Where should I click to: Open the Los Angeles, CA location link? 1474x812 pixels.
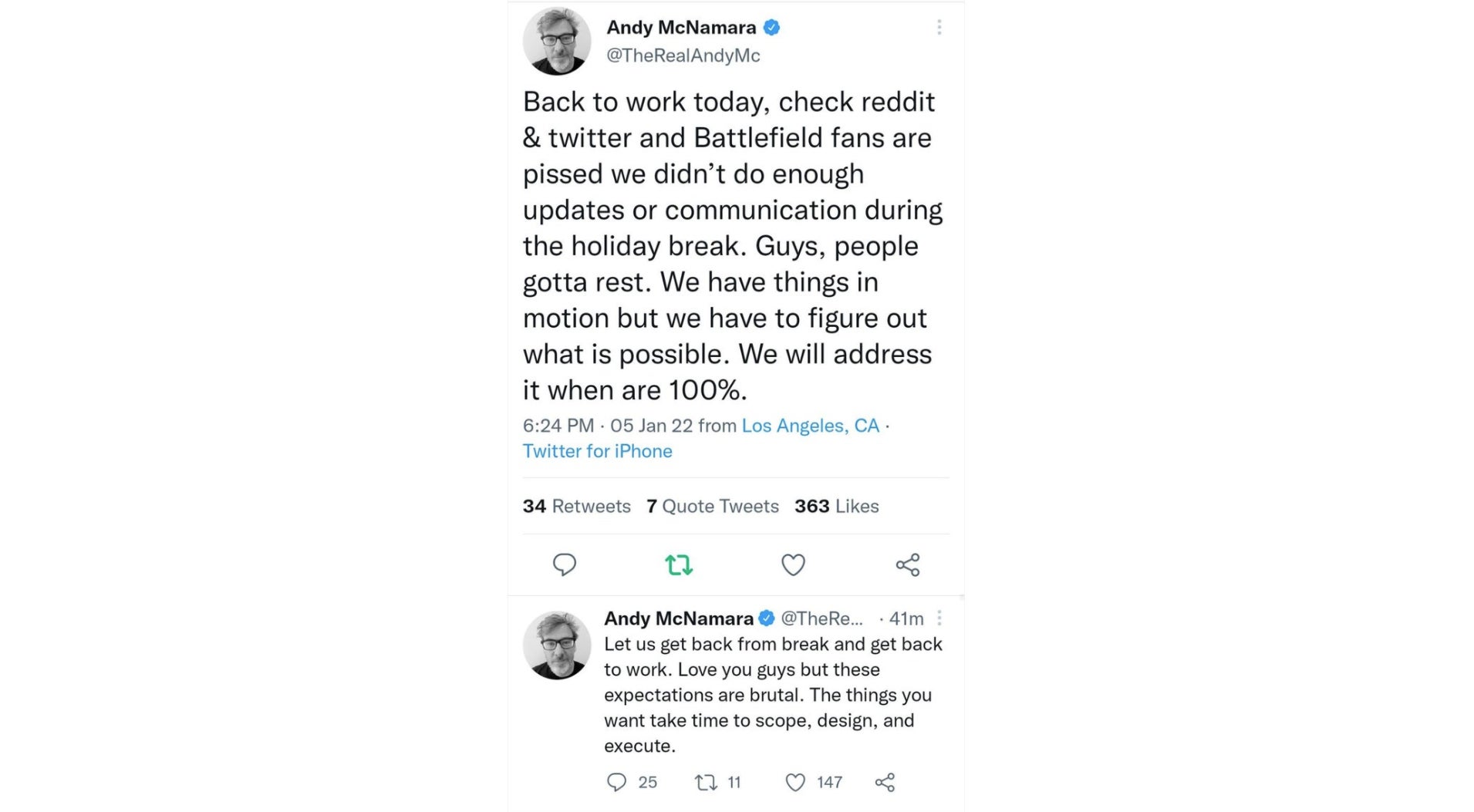(810, 426)
